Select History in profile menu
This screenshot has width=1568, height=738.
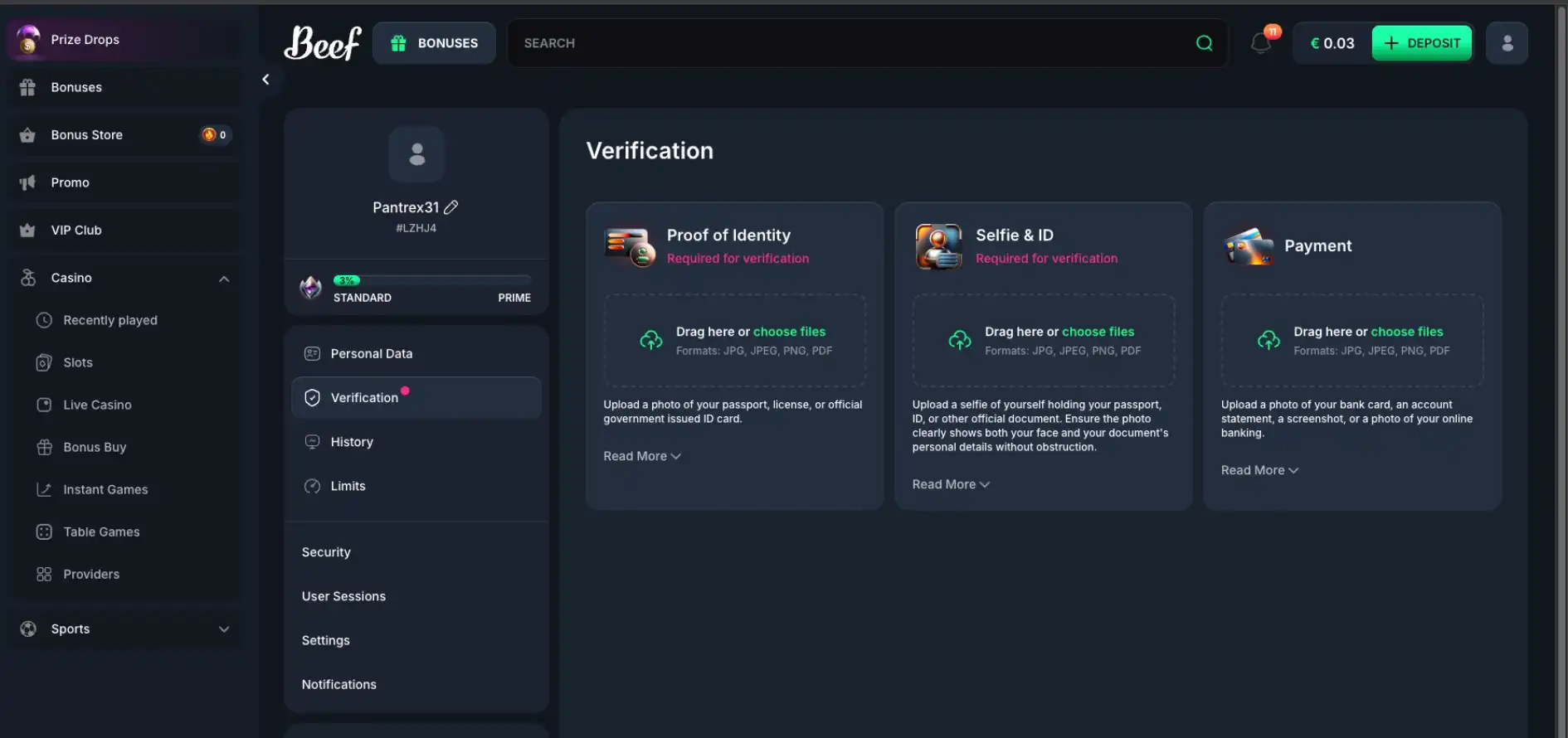(352, 442)
